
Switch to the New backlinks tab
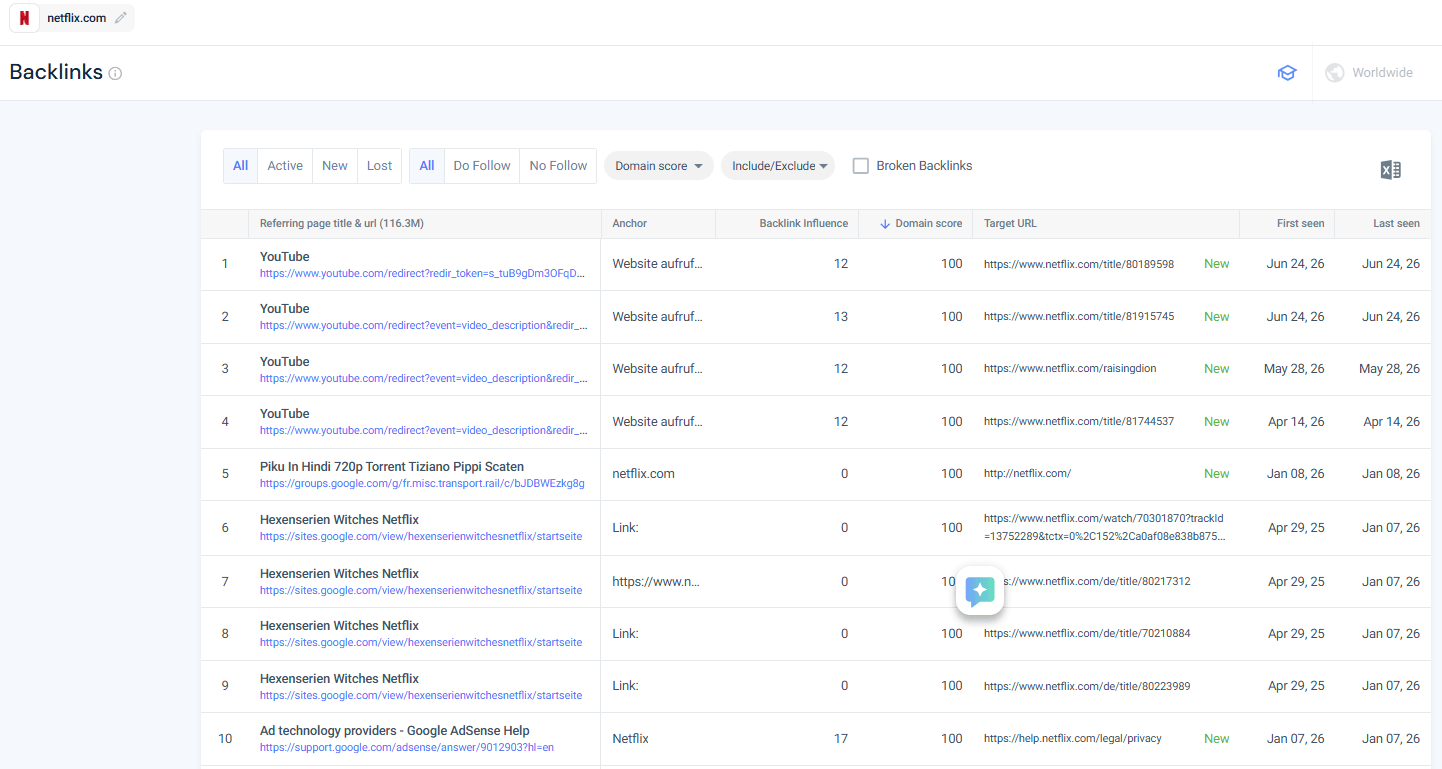click(335, 166)
